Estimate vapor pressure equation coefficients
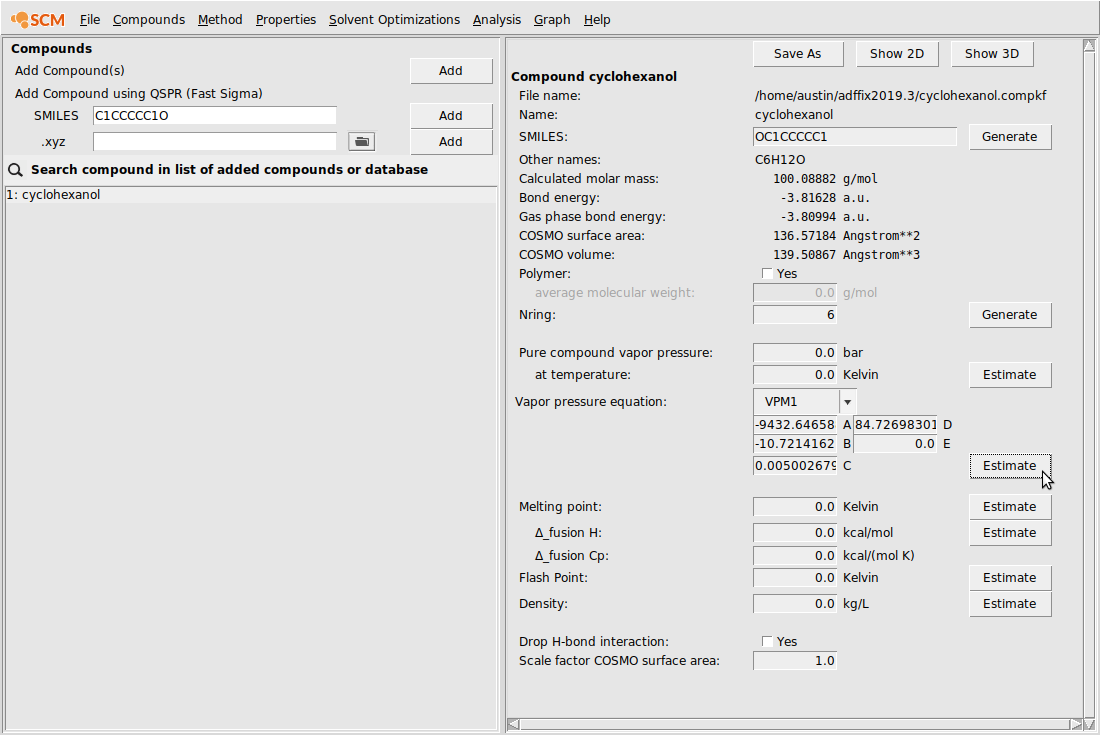This screenshot has width=1100, height=735. (x=1010, y=466)
